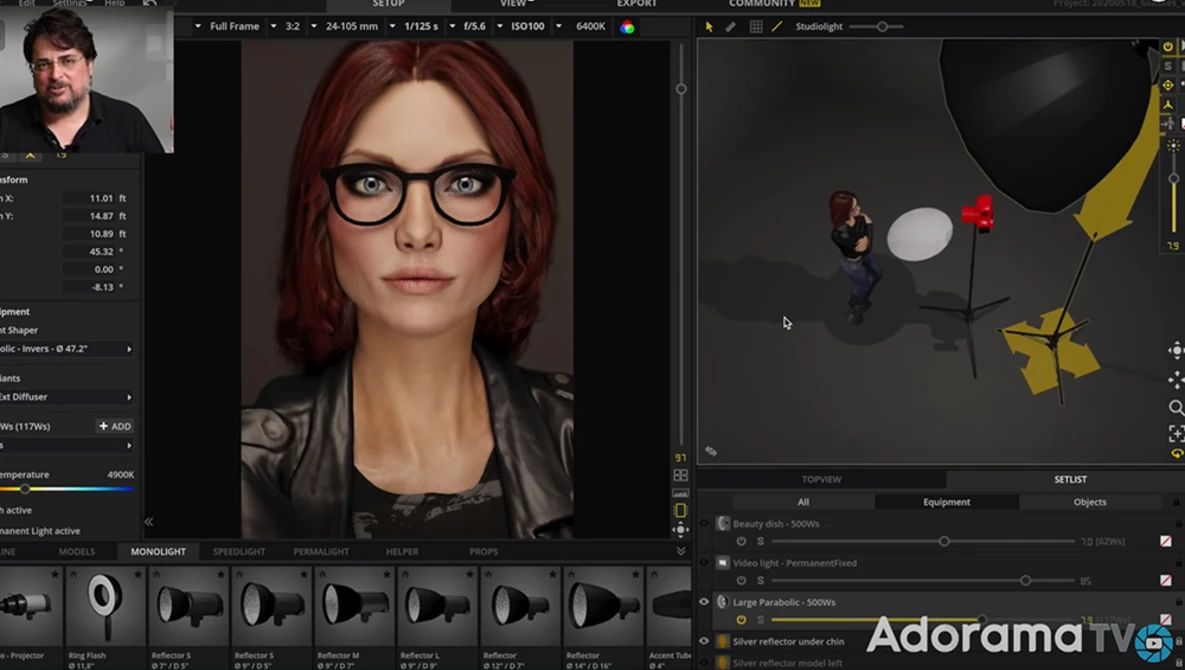The height and width of the screenshot is (670, 1185).
Task: Filter setlist by All
Action: (803, 502)
